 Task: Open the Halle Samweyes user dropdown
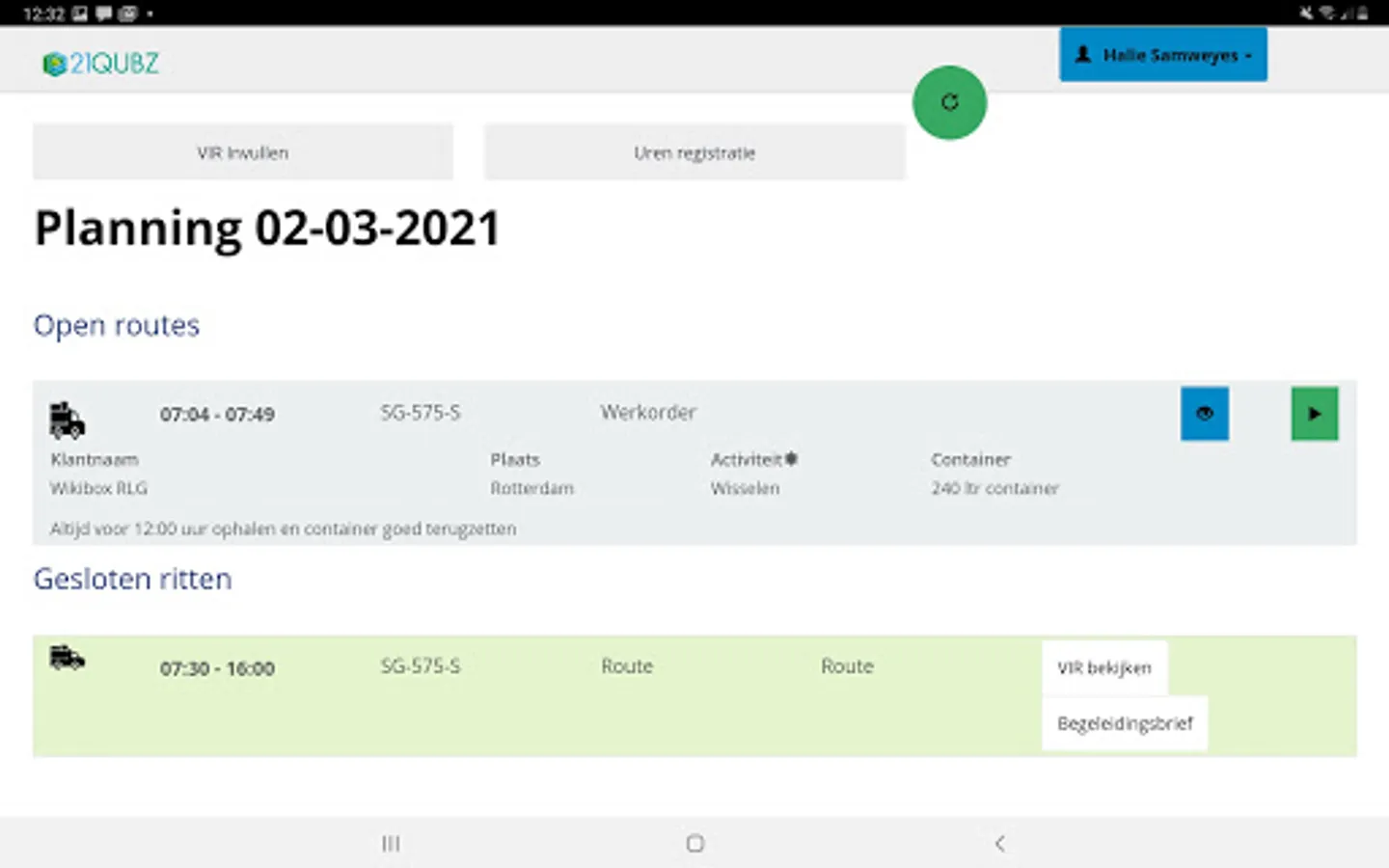[x=1163, y=55]
